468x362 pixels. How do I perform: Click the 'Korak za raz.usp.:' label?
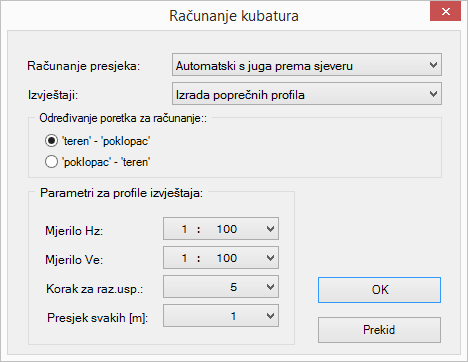94,289
